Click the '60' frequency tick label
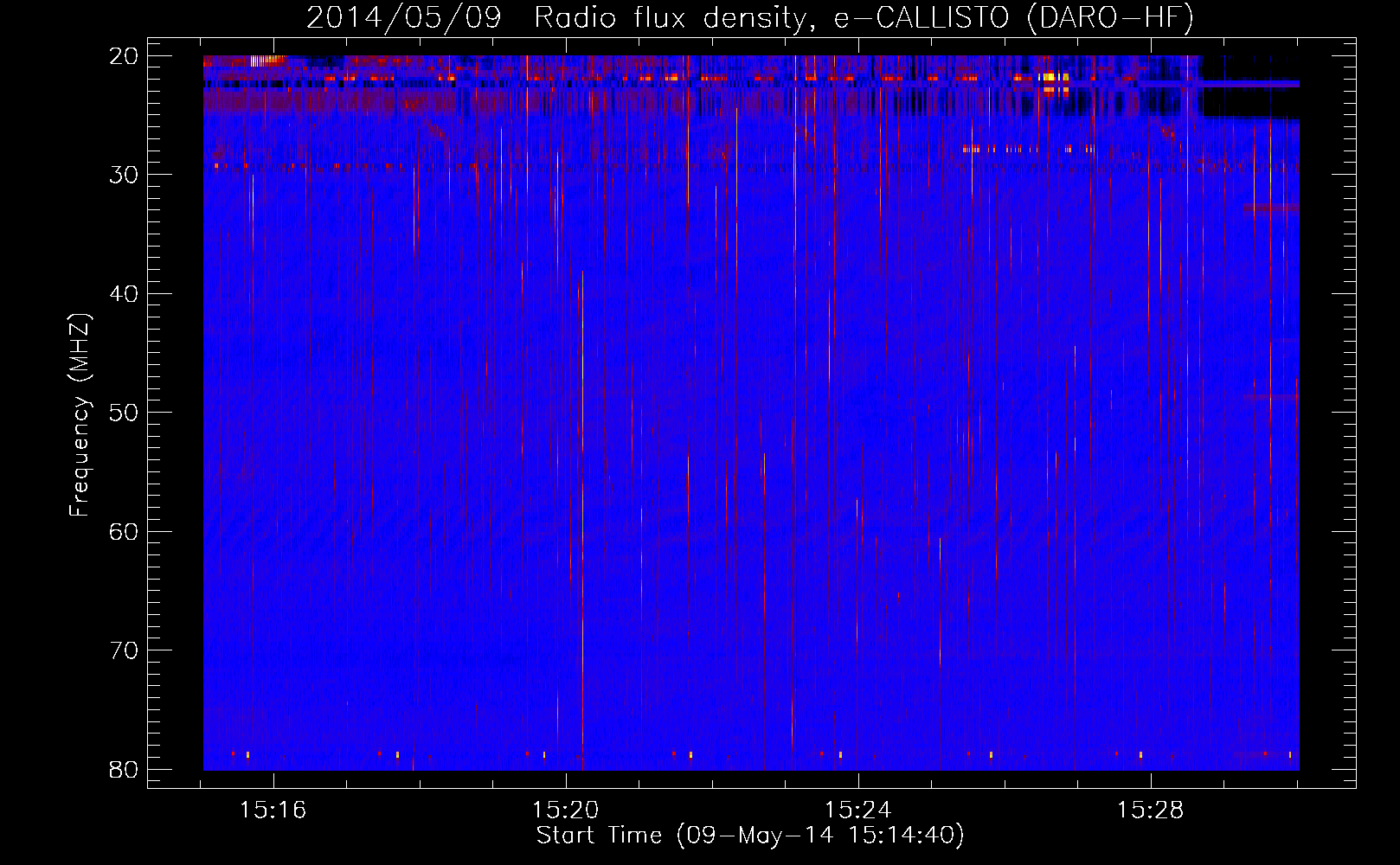The height and width of the screenshot is (865, 1400). click(x=124, y=532)
